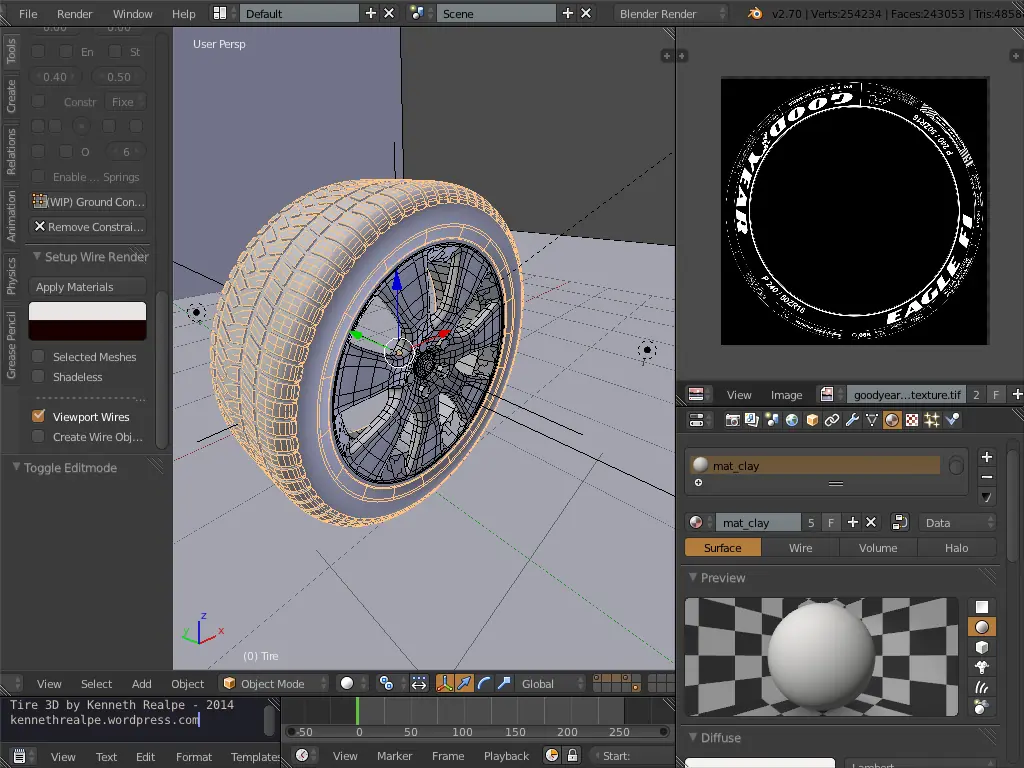Toggle the 3D manipulator widget

[445, 684]
